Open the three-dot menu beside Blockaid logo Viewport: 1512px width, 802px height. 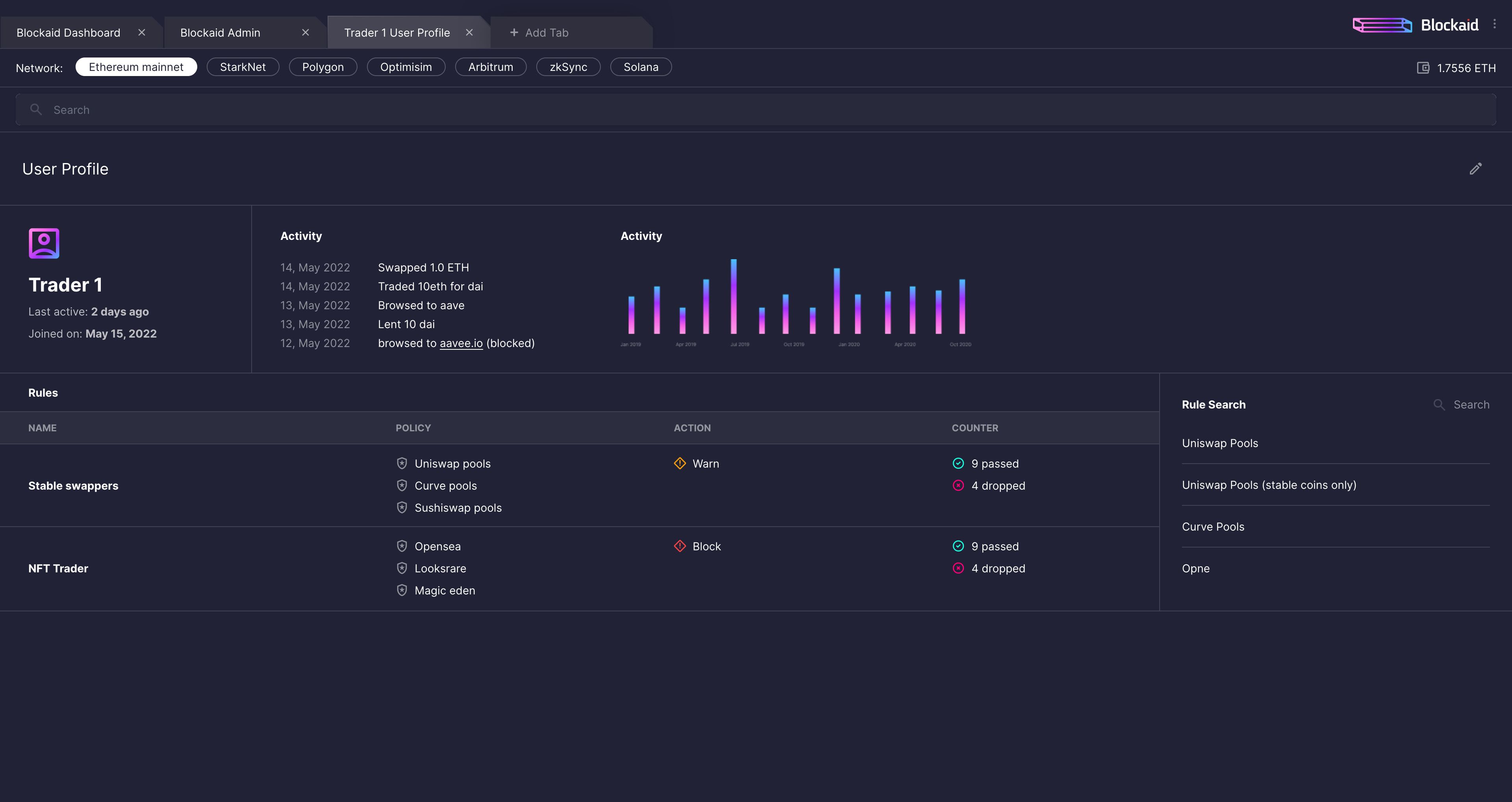point(1494,25)
